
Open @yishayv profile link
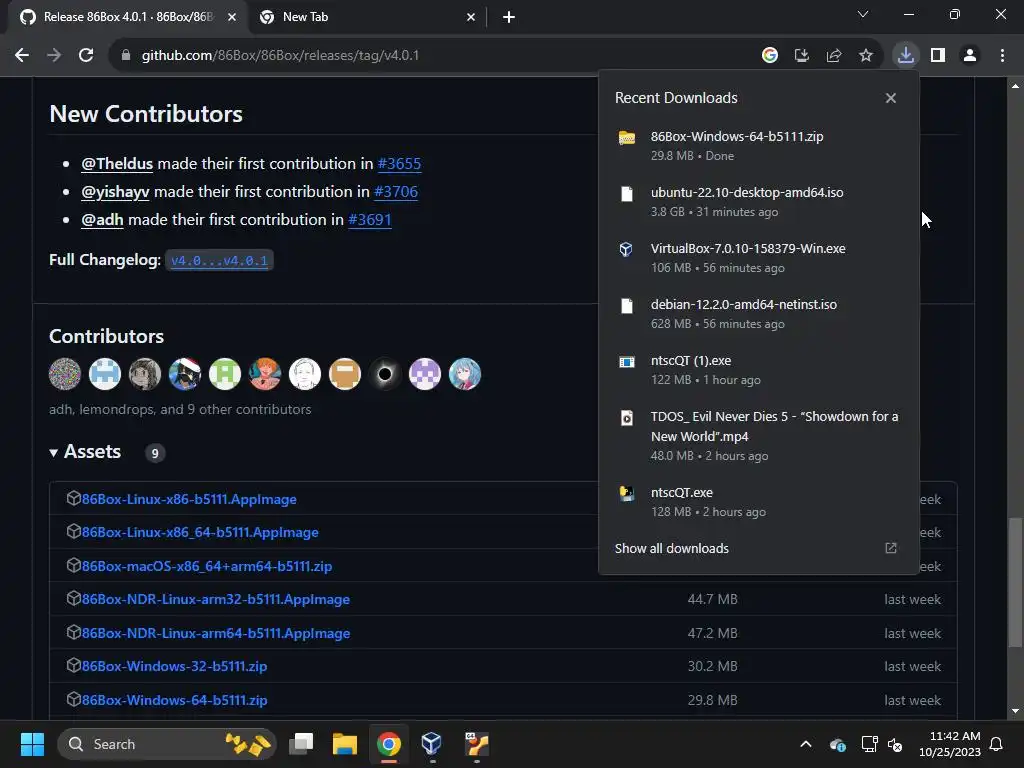tap(115, 191)
